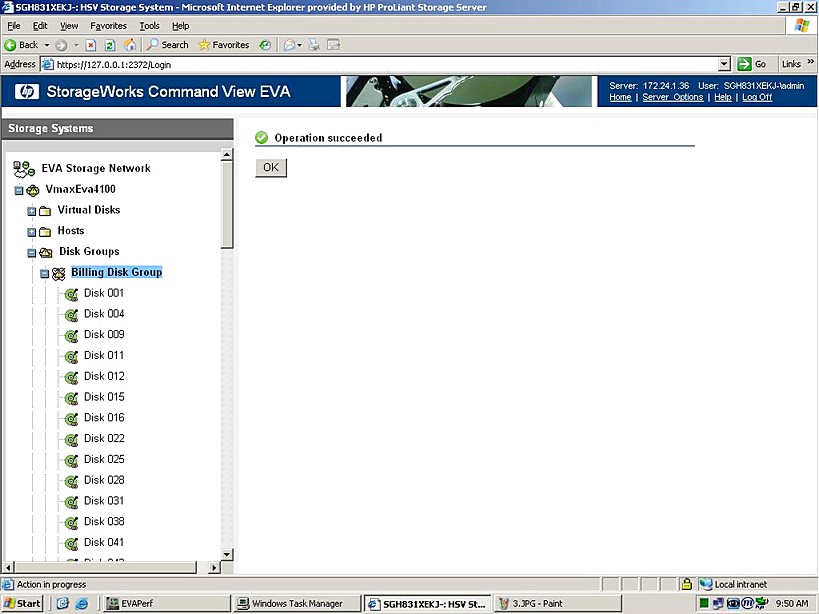Click the Disk 009 icon
819x614 pixels.
[x=71, y=336]
